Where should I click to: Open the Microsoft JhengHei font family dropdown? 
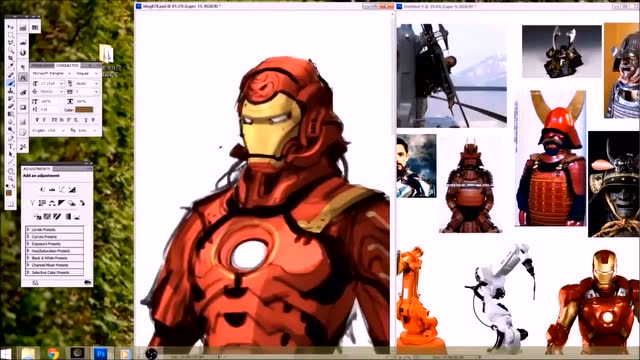click(x=52, y=73)
